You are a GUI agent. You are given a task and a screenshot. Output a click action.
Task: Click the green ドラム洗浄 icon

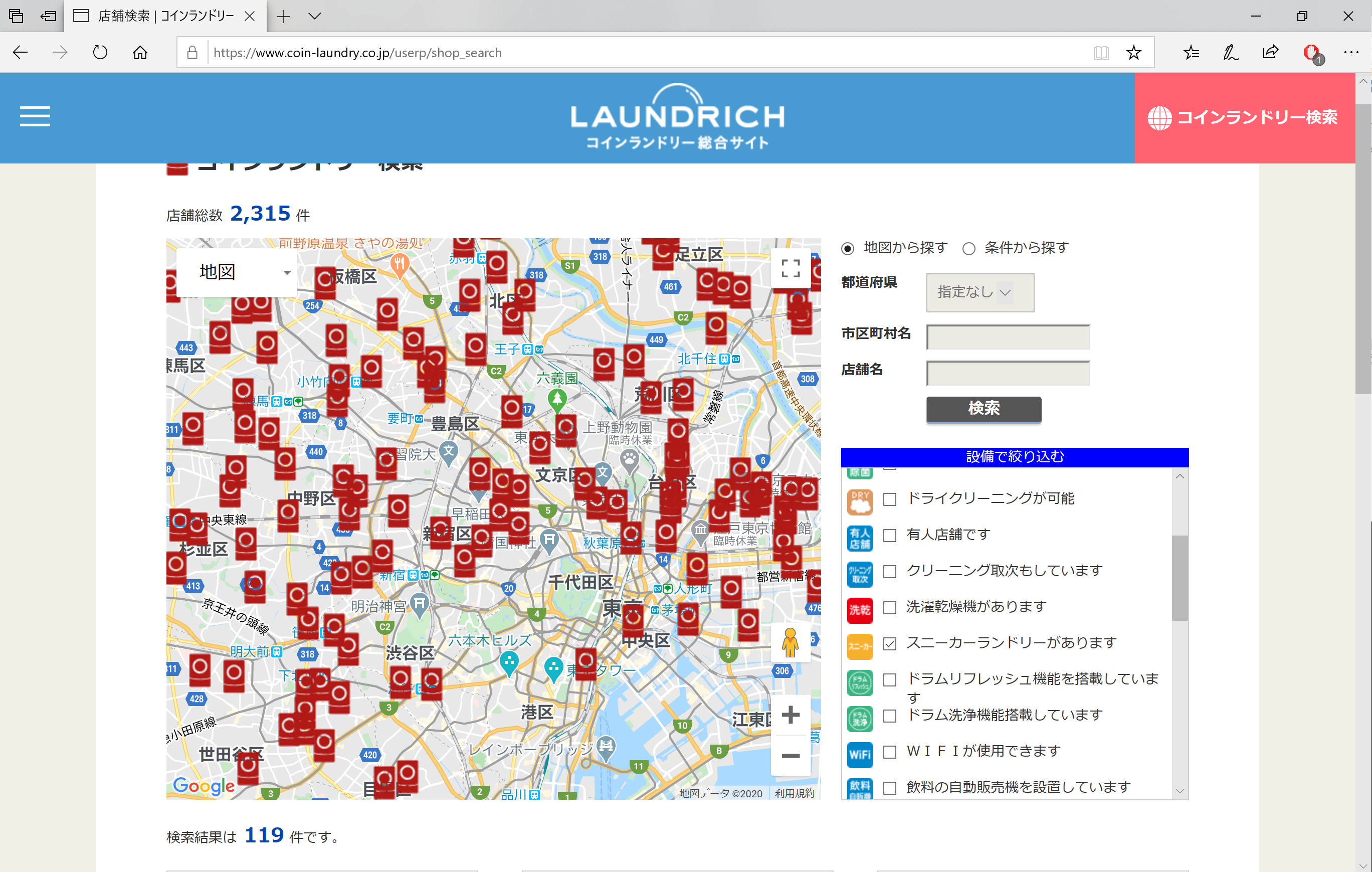coord(860,719)
